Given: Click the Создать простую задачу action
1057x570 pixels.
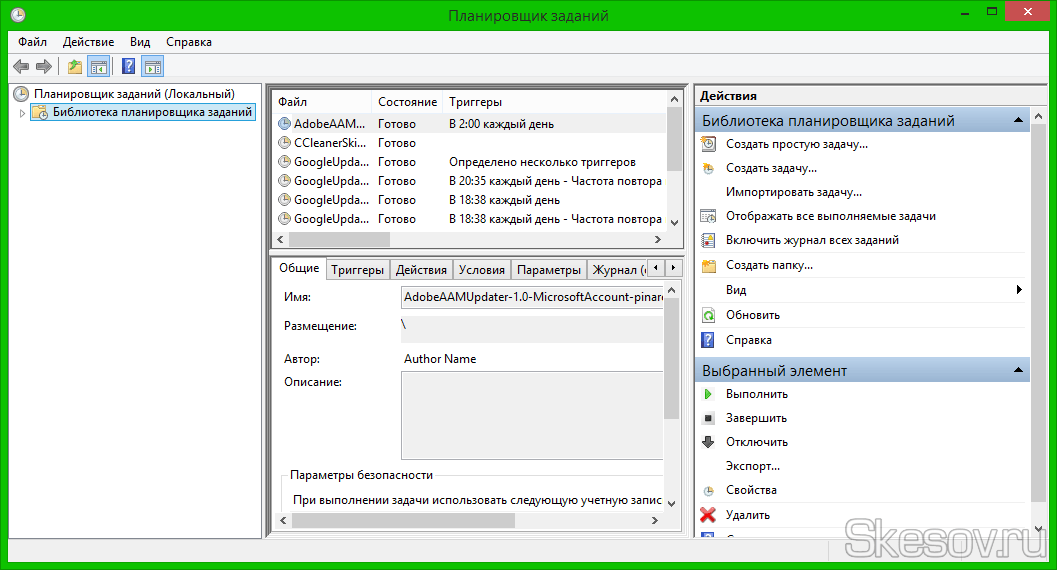Looking at the screenshot, I should click(x=796, y=144).
